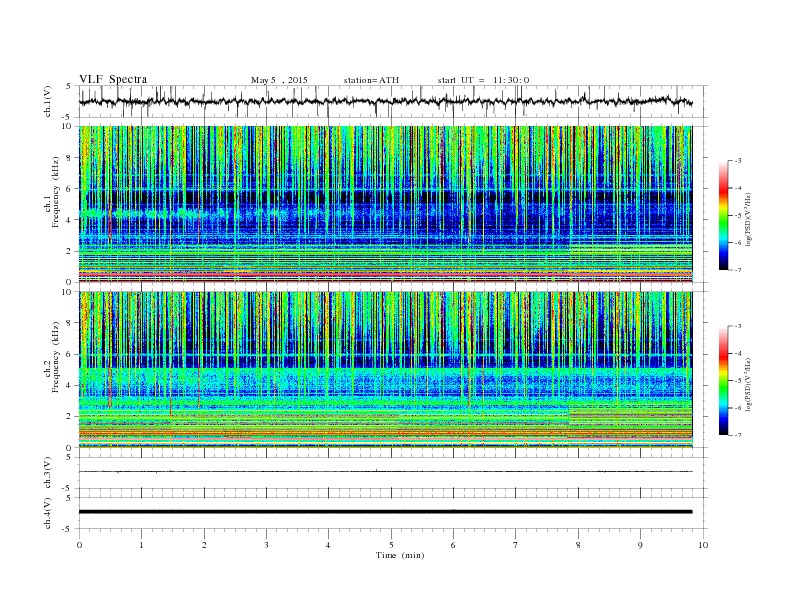Click the 'VLF Spectra' plot title

click(113, 79)
